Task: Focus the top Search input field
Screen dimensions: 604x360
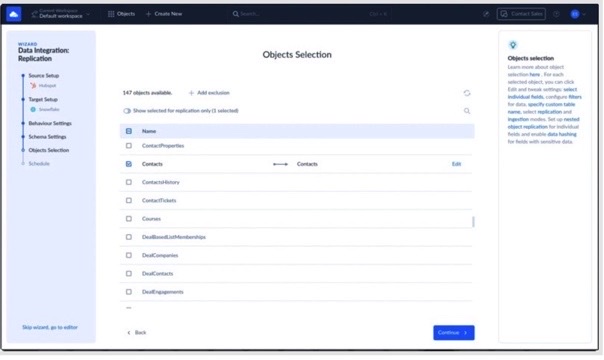Action: 310,14
